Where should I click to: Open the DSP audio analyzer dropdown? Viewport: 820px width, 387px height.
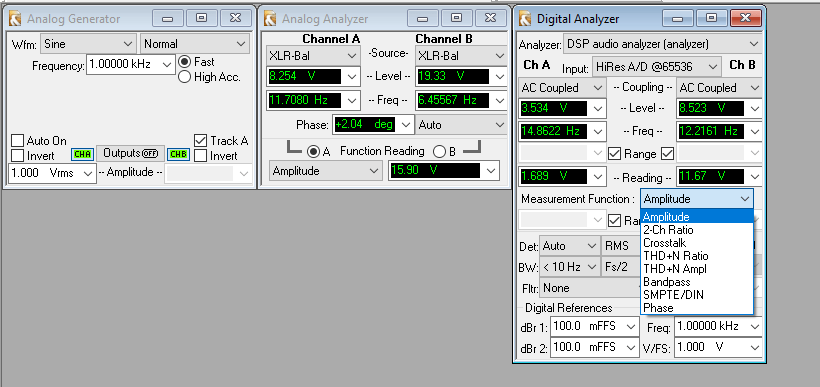click(x=663, y=44)
